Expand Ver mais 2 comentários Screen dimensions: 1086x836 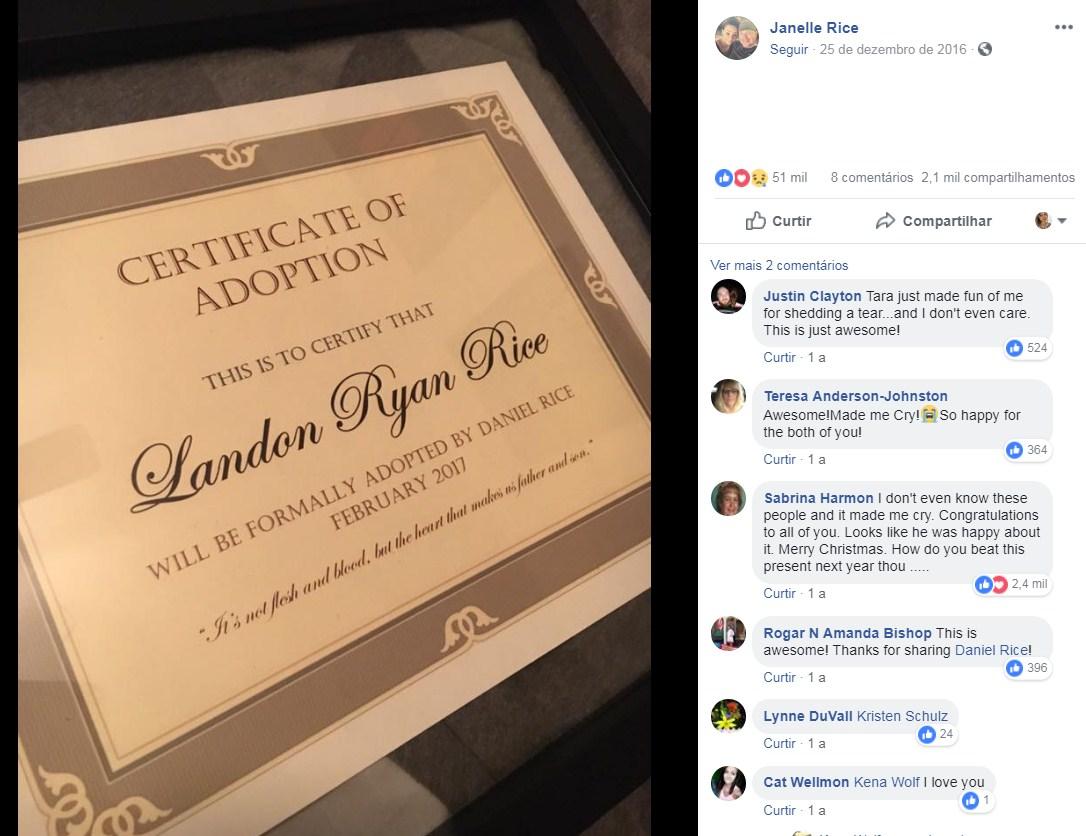click(778, 265)
